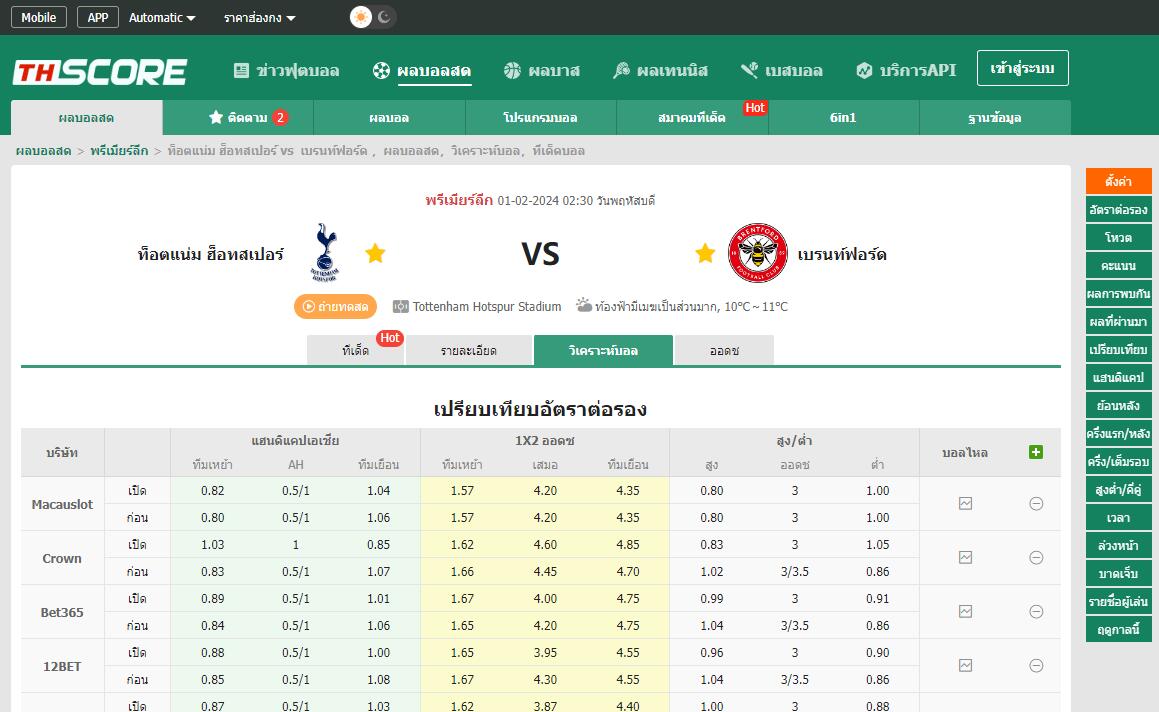Open ข่าวฟุตบอล news menu

click(x=286, y=70)
